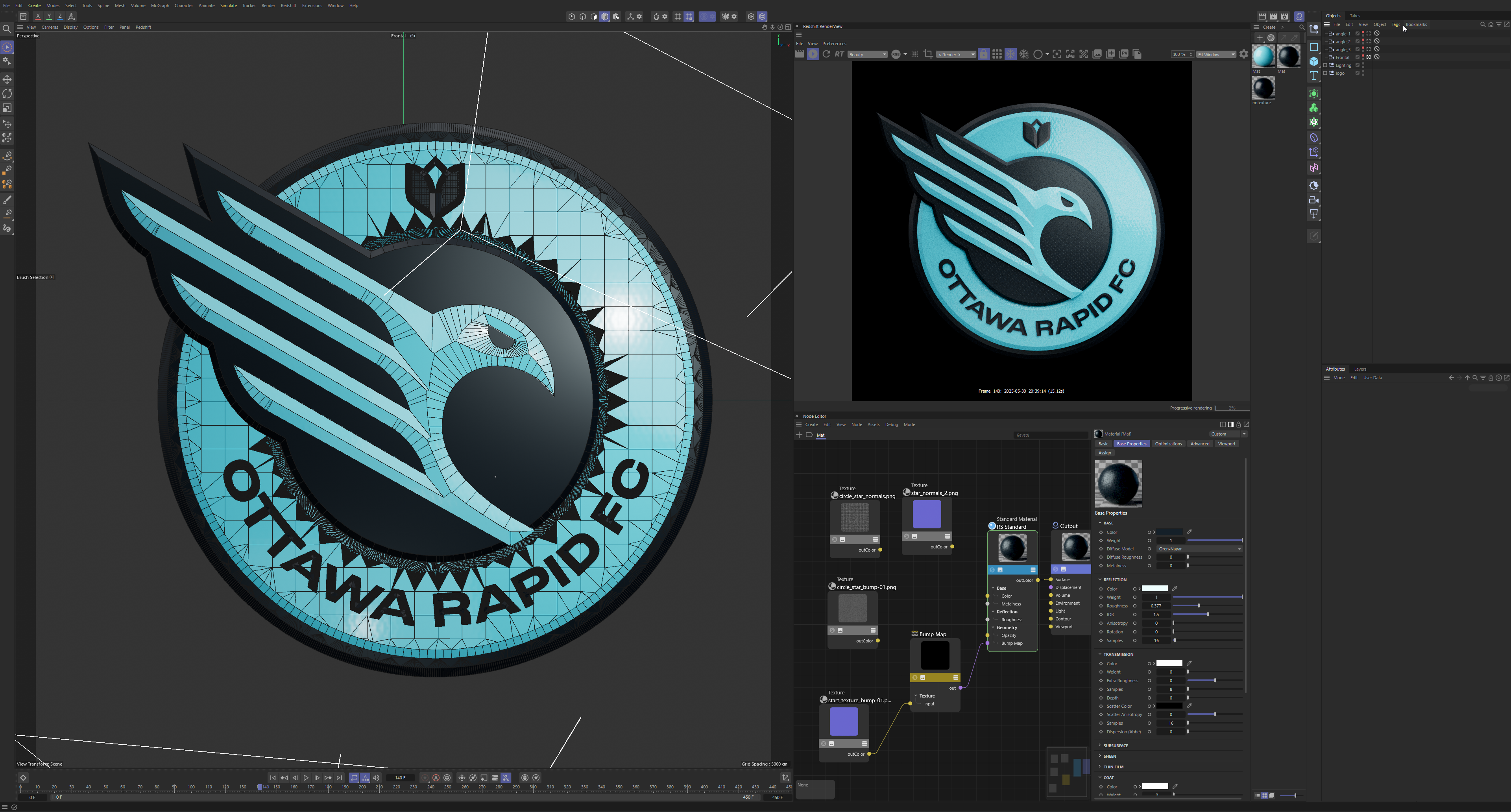Click the Assign button
1511x812 pixels.
[1105, 453]
